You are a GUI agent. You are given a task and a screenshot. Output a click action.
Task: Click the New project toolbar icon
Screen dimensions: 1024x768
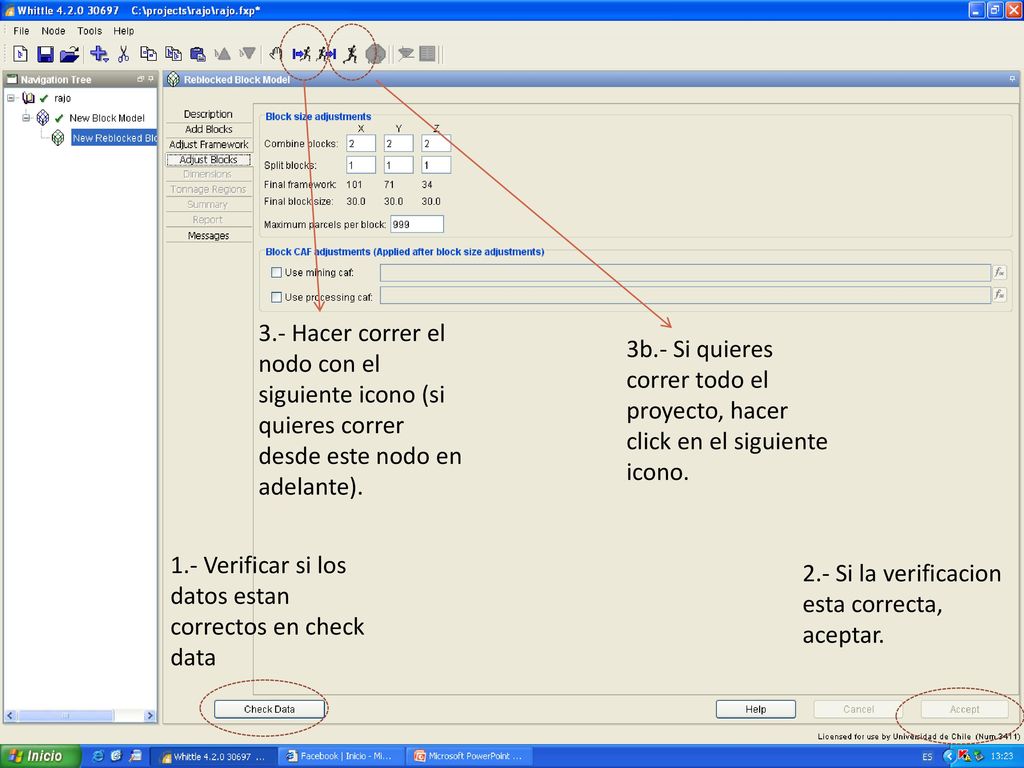(20, 54)
